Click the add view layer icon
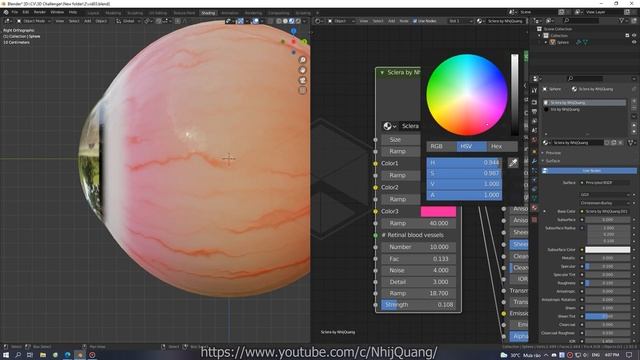Screen dimensions: 640x360 tap(627, 12)
